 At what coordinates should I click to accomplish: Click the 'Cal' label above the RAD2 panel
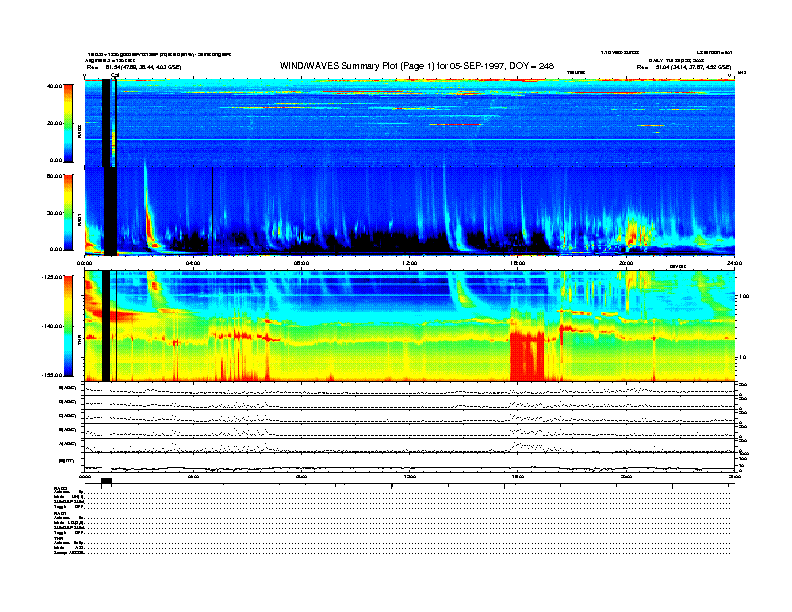(x=115, y=76)
